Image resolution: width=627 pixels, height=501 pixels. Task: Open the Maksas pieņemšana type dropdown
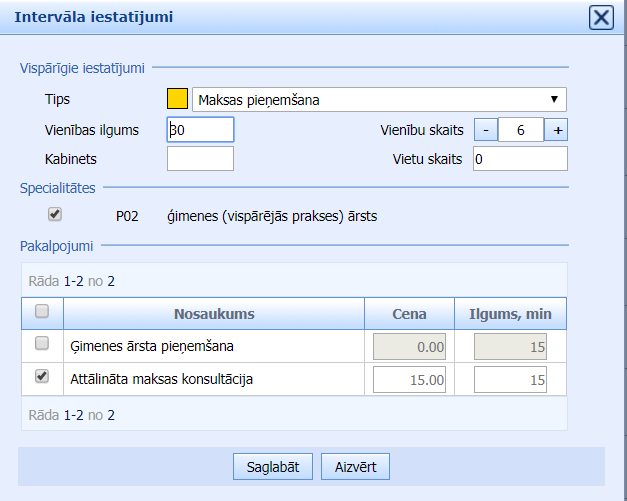378,99
